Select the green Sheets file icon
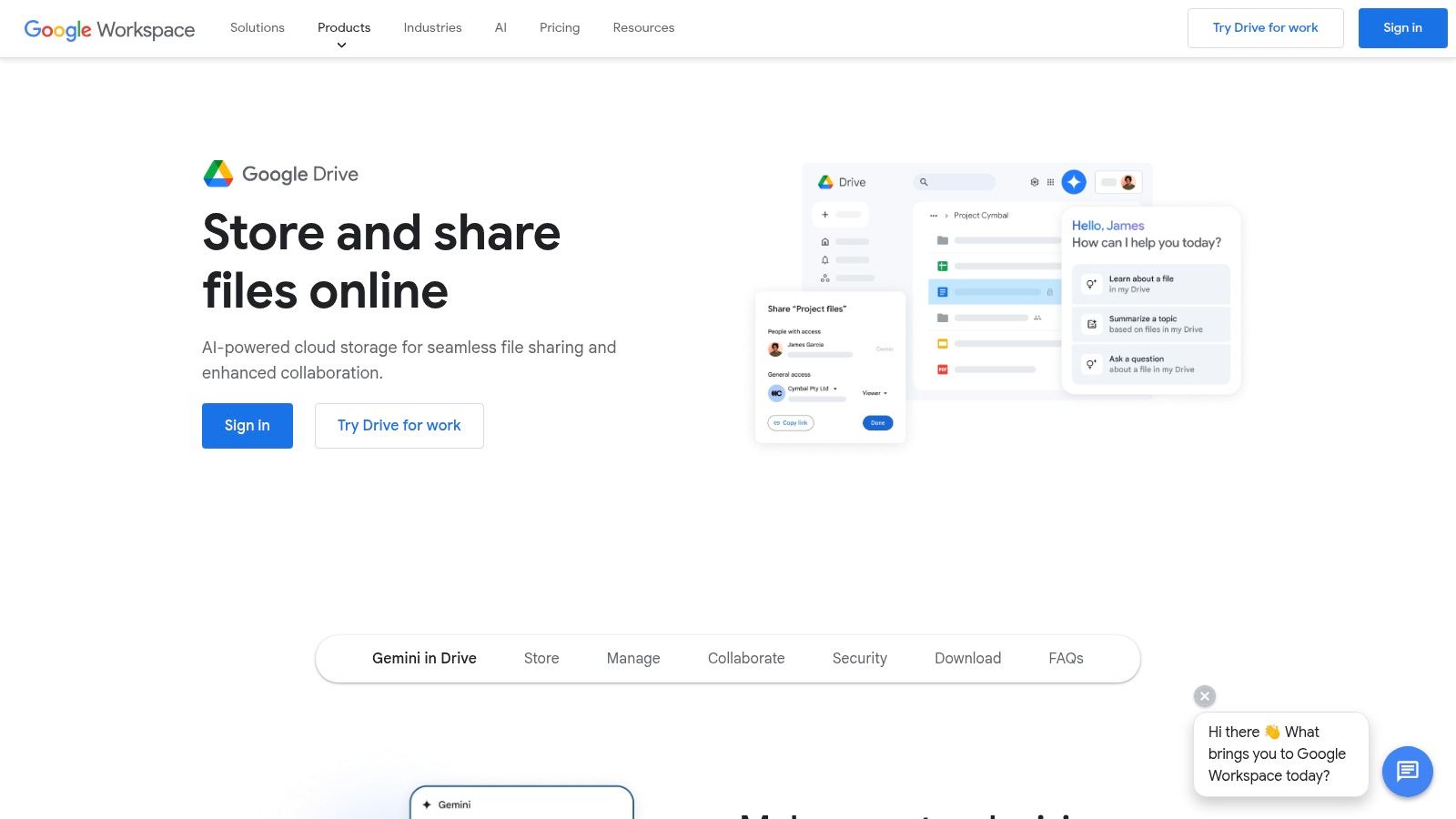The image size is (1456, 819). coord(943,266)
